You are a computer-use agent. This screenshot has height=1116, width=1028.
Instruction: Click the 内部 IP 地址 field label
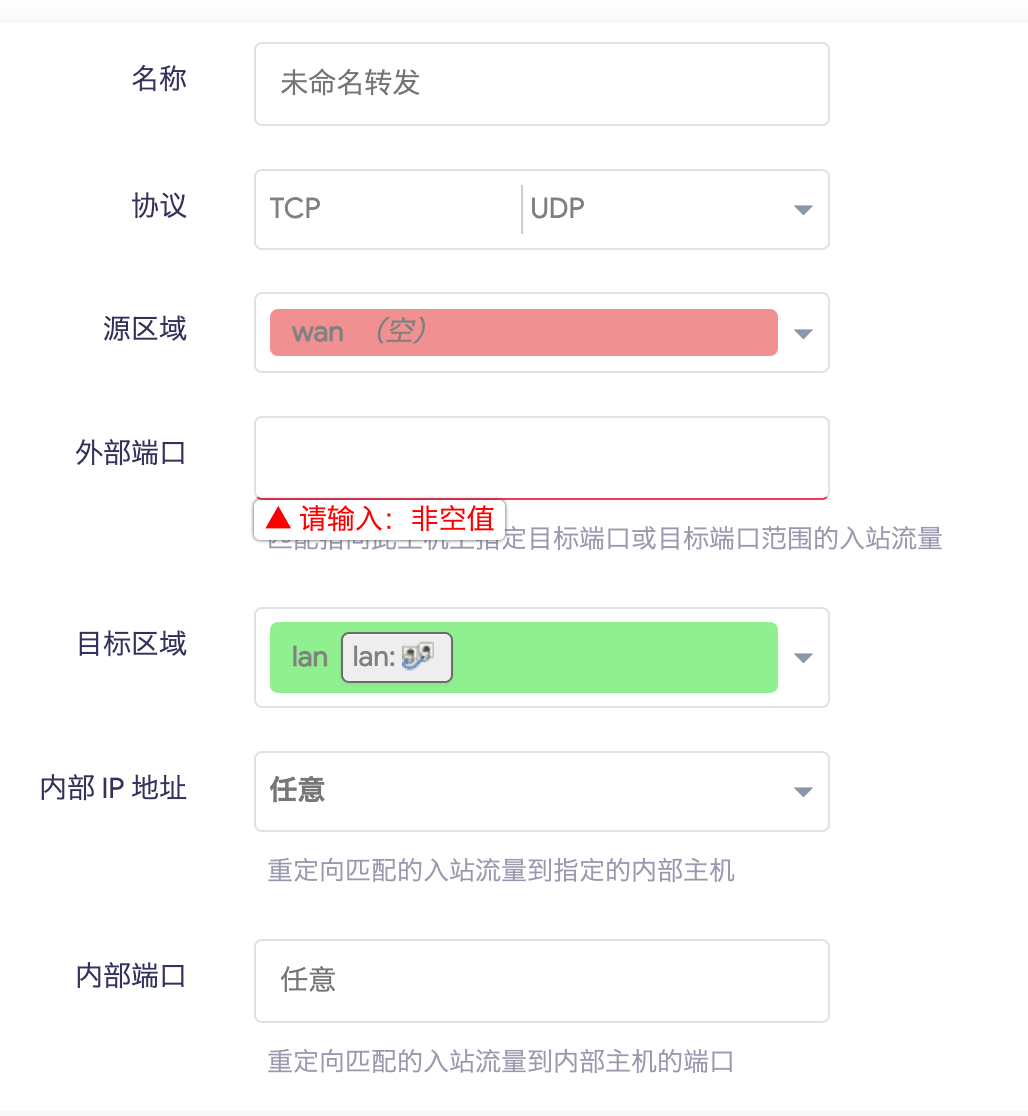click(x=113, y=788)
